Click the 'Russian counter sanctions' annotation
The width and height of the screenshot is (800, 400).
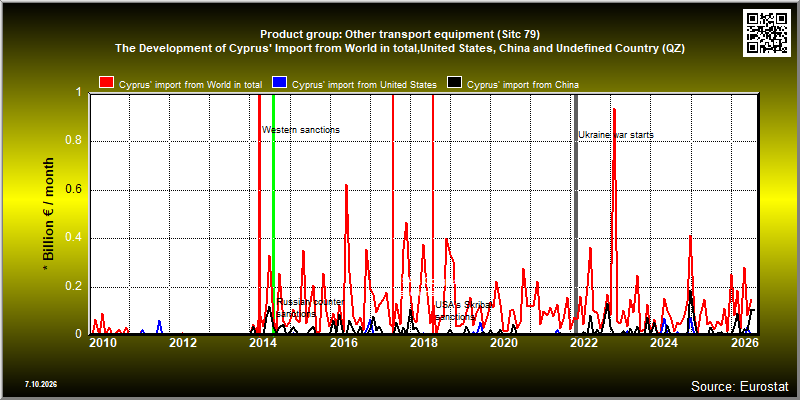tap(310, 308)
